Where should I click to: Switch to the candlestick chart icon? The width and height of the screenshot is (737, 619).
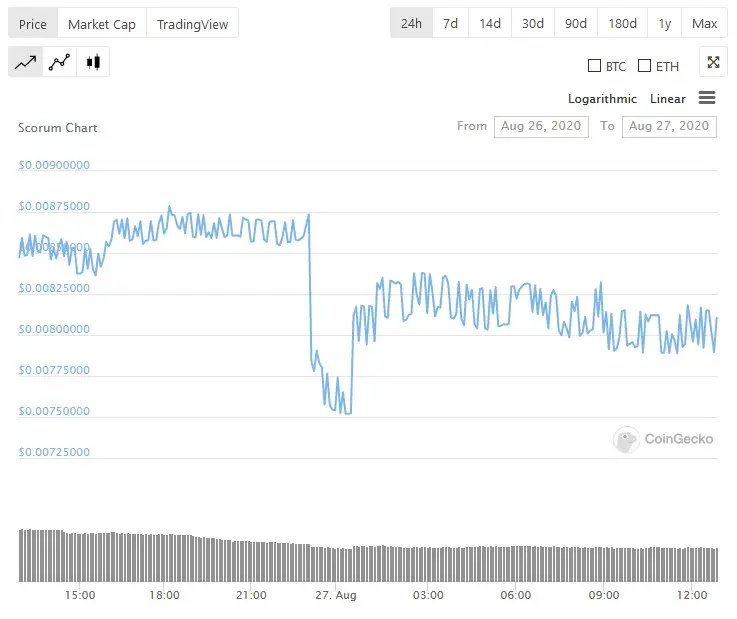coord(93,62)
